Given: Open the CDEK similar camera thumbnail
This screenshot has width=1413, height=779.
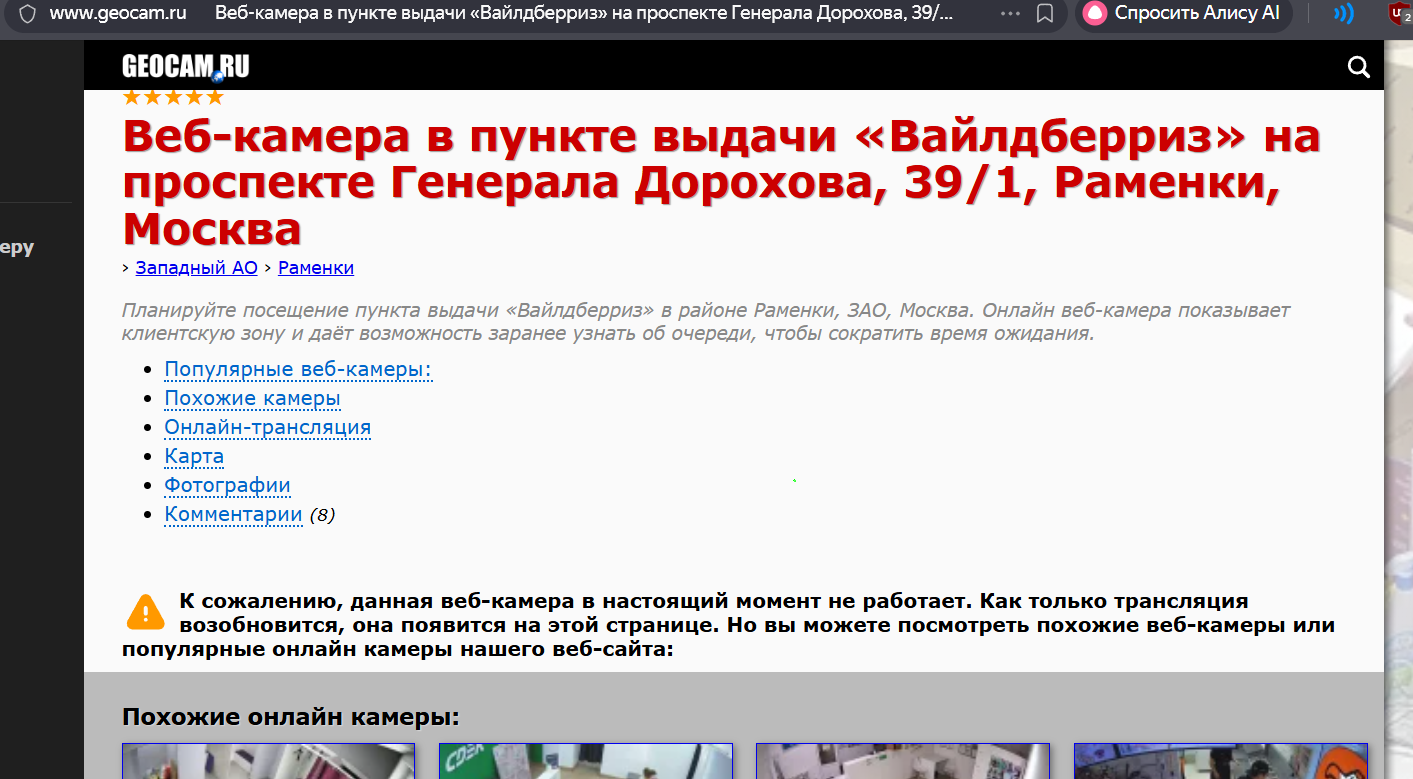Looking at the screenshot, I should pos(586,762).
